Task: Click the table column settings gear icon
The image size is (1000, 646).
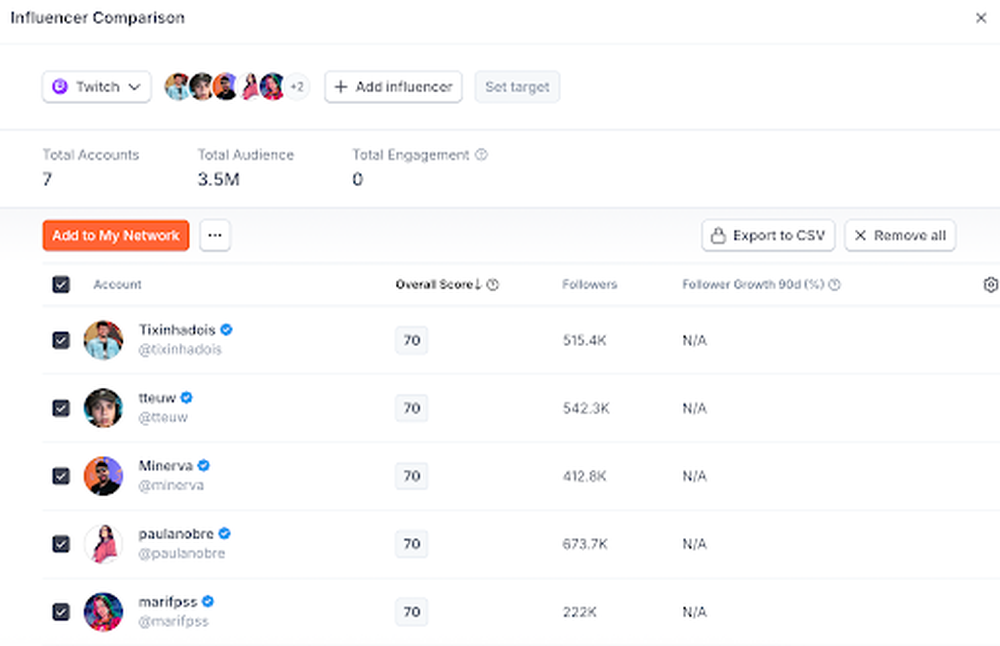Action: (990, 284)
